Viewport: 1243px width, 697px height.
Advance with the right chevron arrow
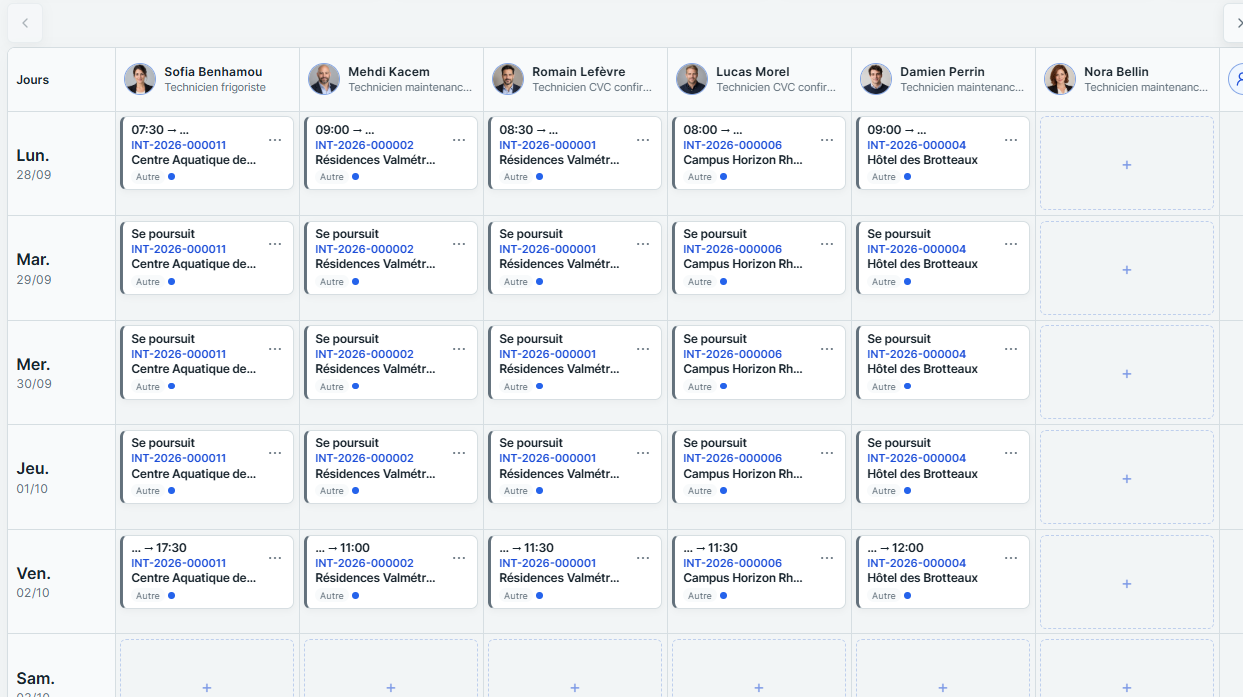click(x=1236, y=23)
